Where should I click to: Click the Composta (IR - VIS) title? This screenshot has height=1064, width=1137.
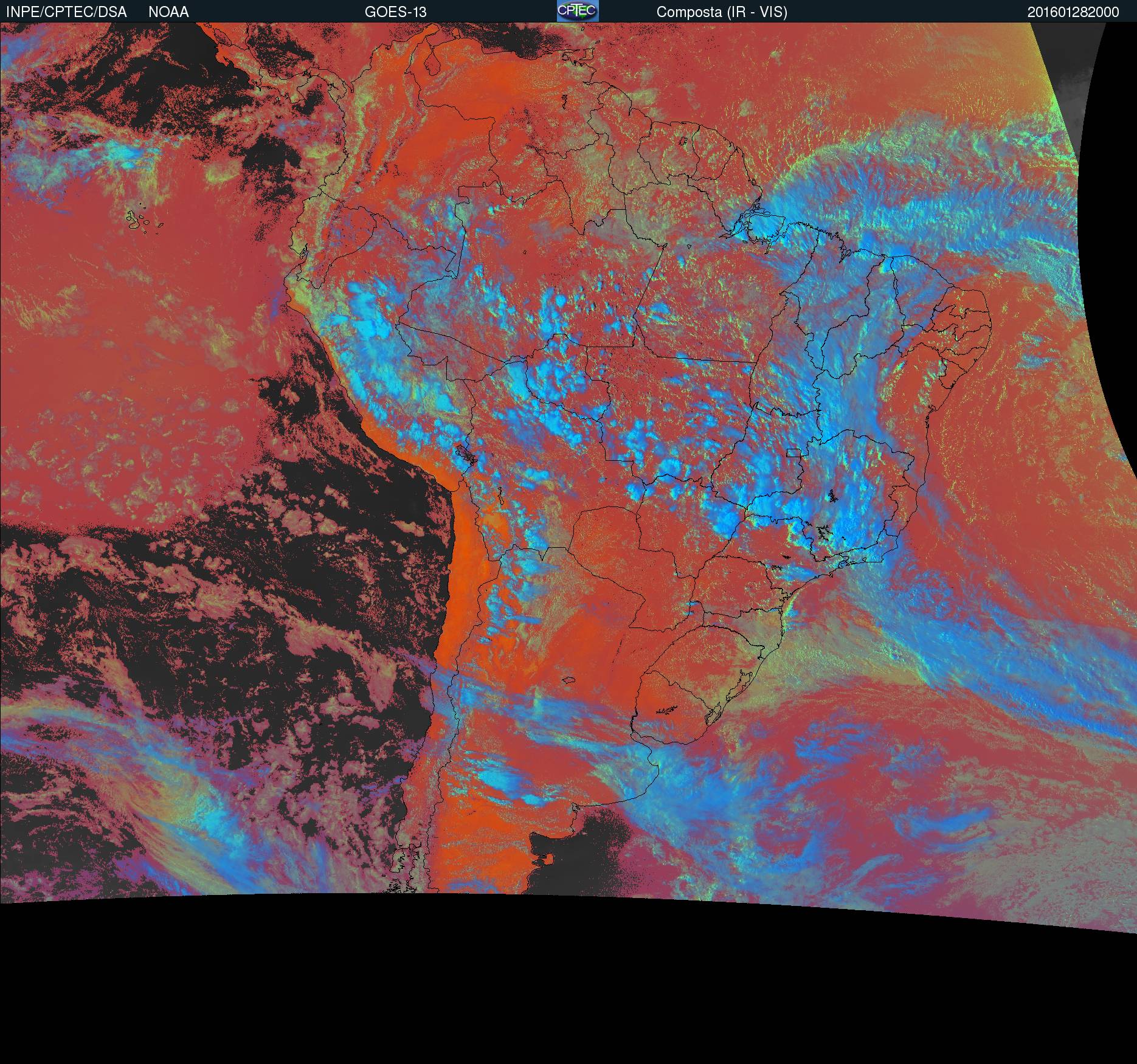pyautogui.click(x=722, y=12)
